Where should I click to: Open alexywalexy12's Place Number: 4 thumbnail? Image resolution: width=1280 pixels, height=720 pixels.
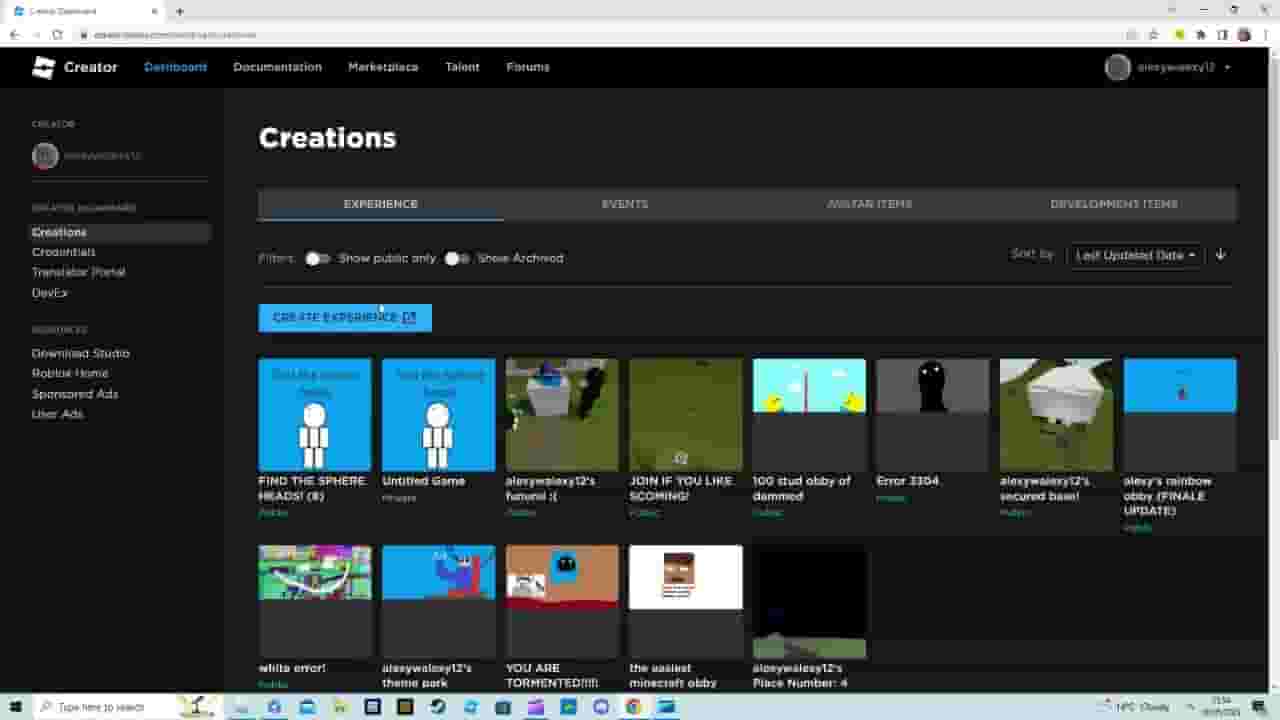pyautogui.click(x=809, y=601)
